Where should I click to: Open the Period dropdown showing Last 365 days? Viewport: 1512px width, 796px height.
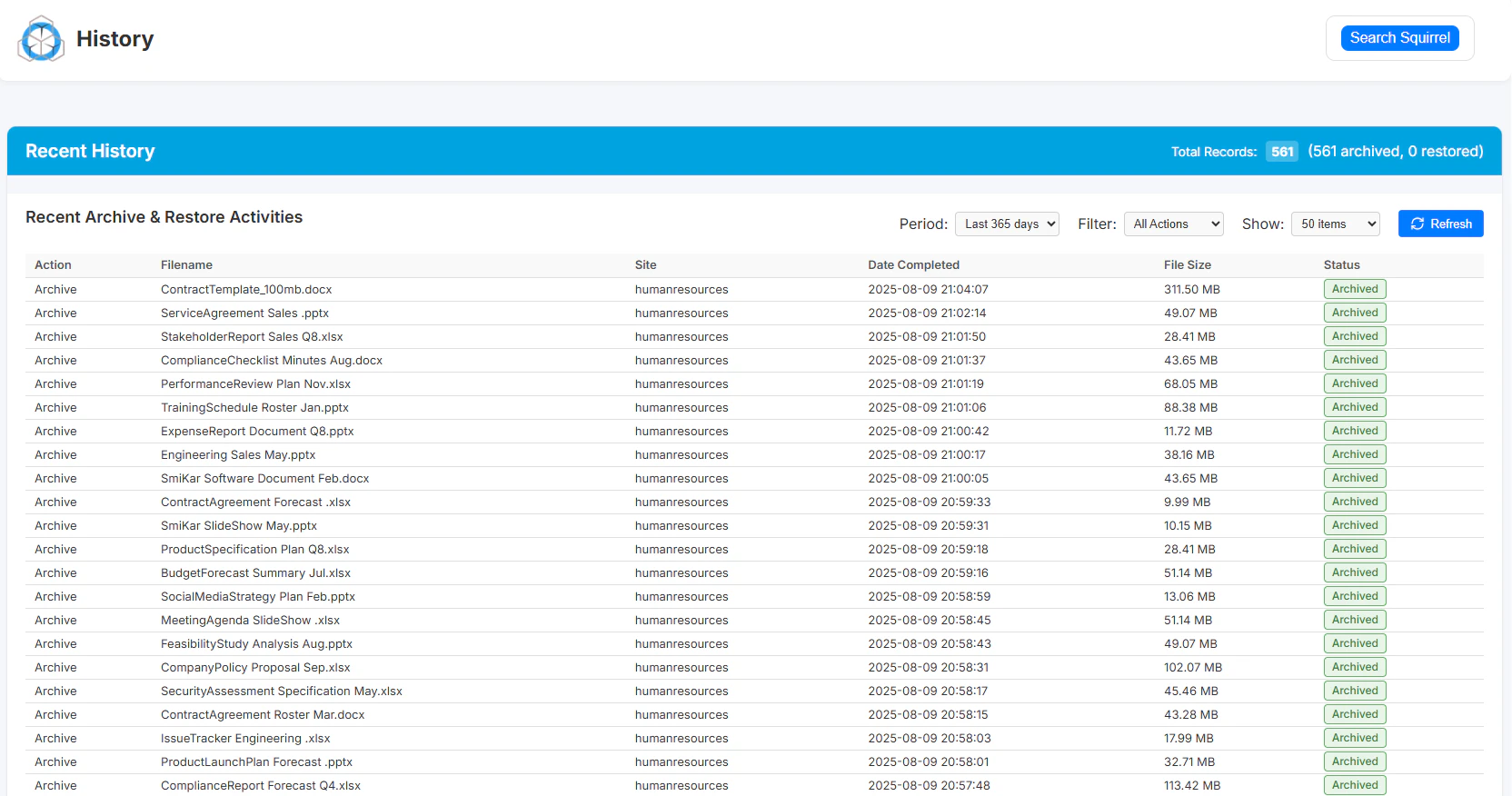click(x=1007, y=224)
